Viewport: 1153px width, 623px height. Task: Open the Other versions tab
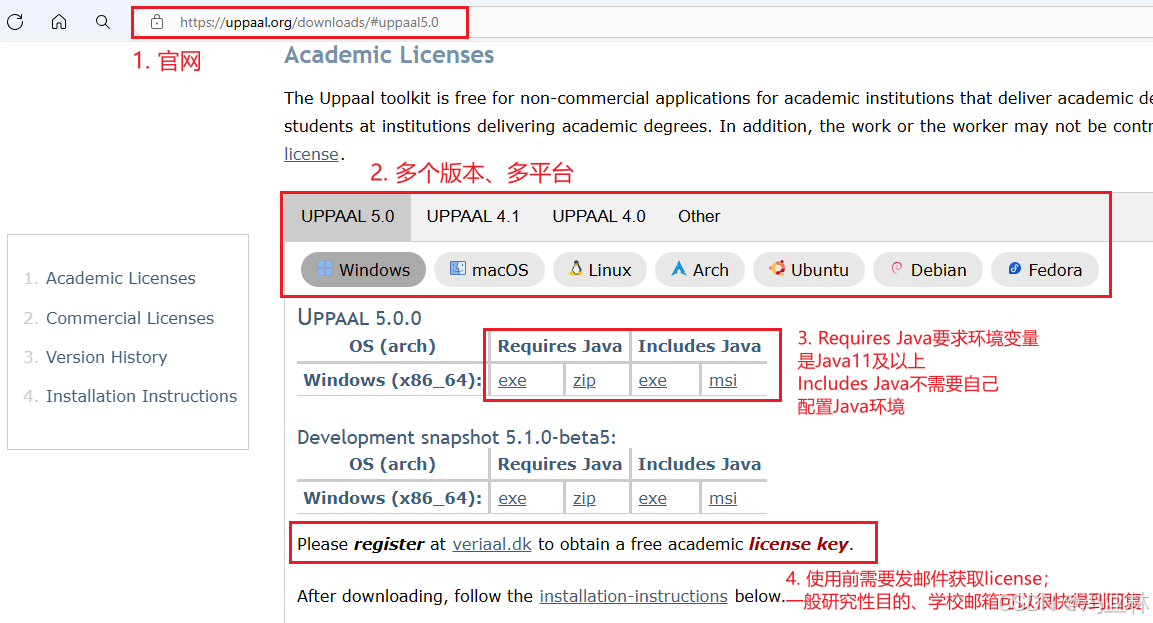point(699,216)
